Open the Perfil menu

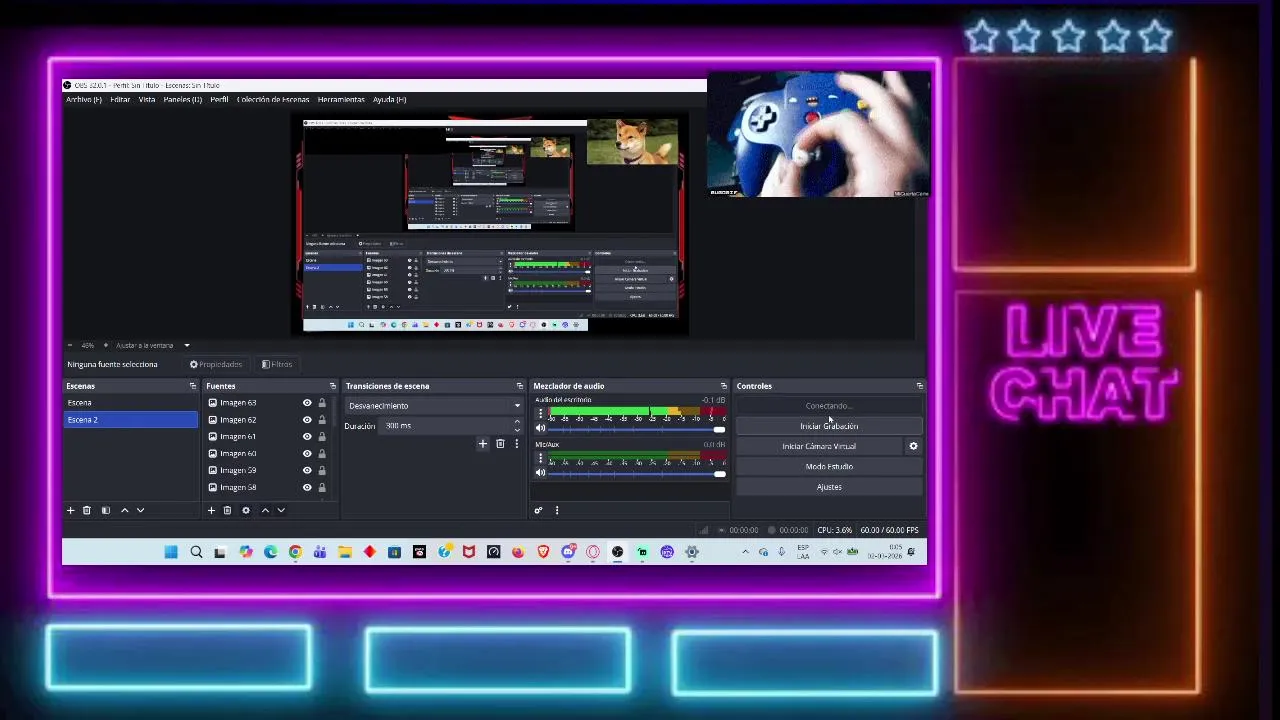[219, 100]
